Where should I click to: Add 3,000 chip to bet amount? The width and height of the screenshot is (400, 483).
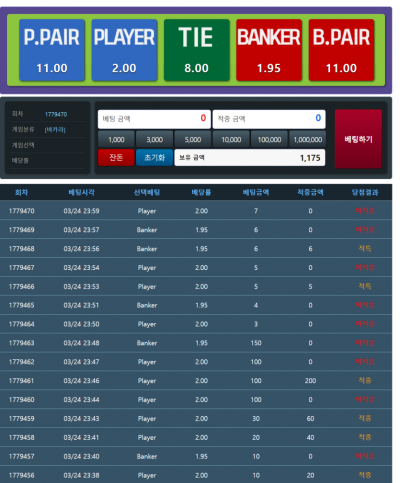pos(154,139)
